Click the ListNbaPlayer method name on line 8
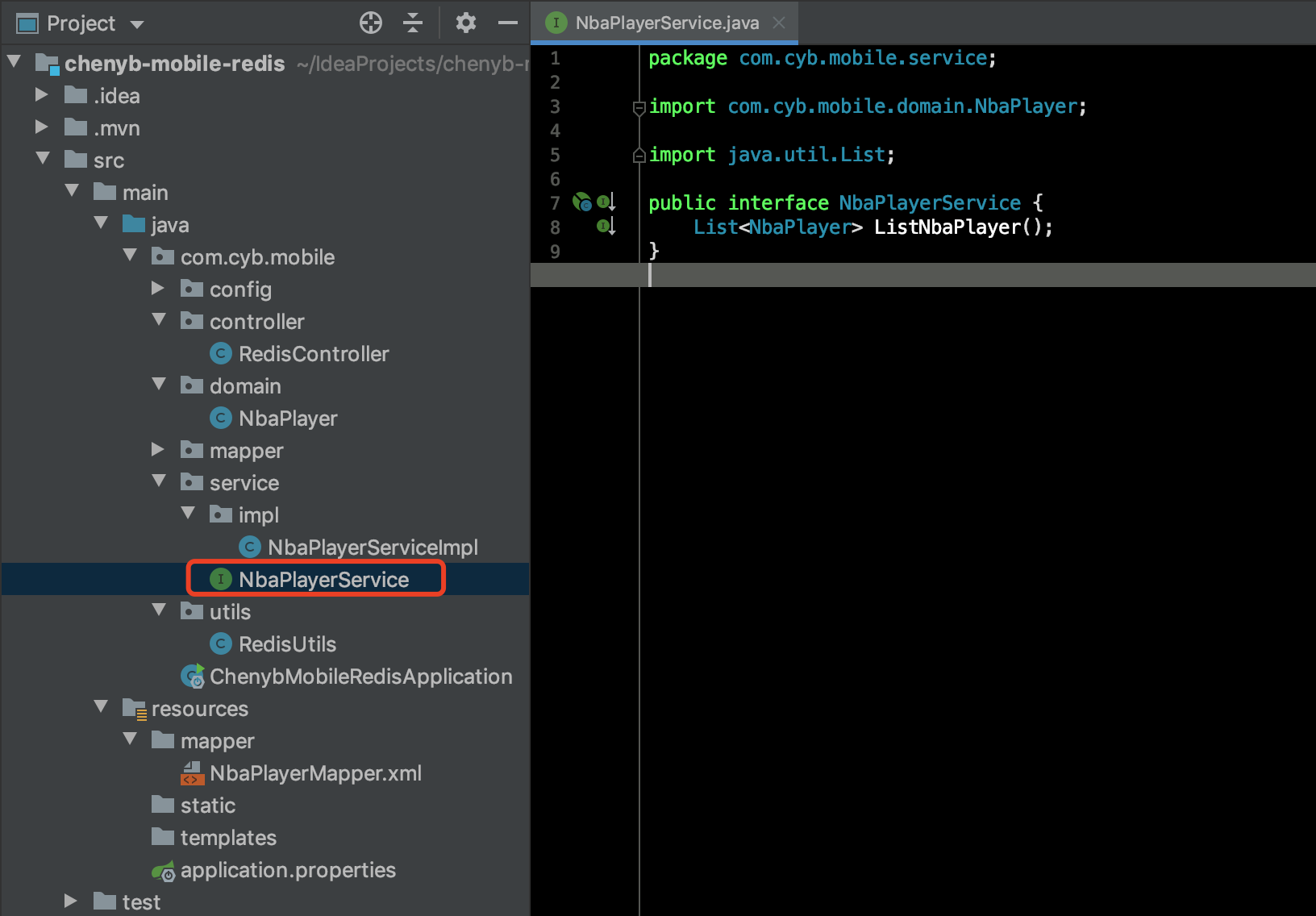The image size is (1316, 916). pyautogui.click(x=947, y=227)
